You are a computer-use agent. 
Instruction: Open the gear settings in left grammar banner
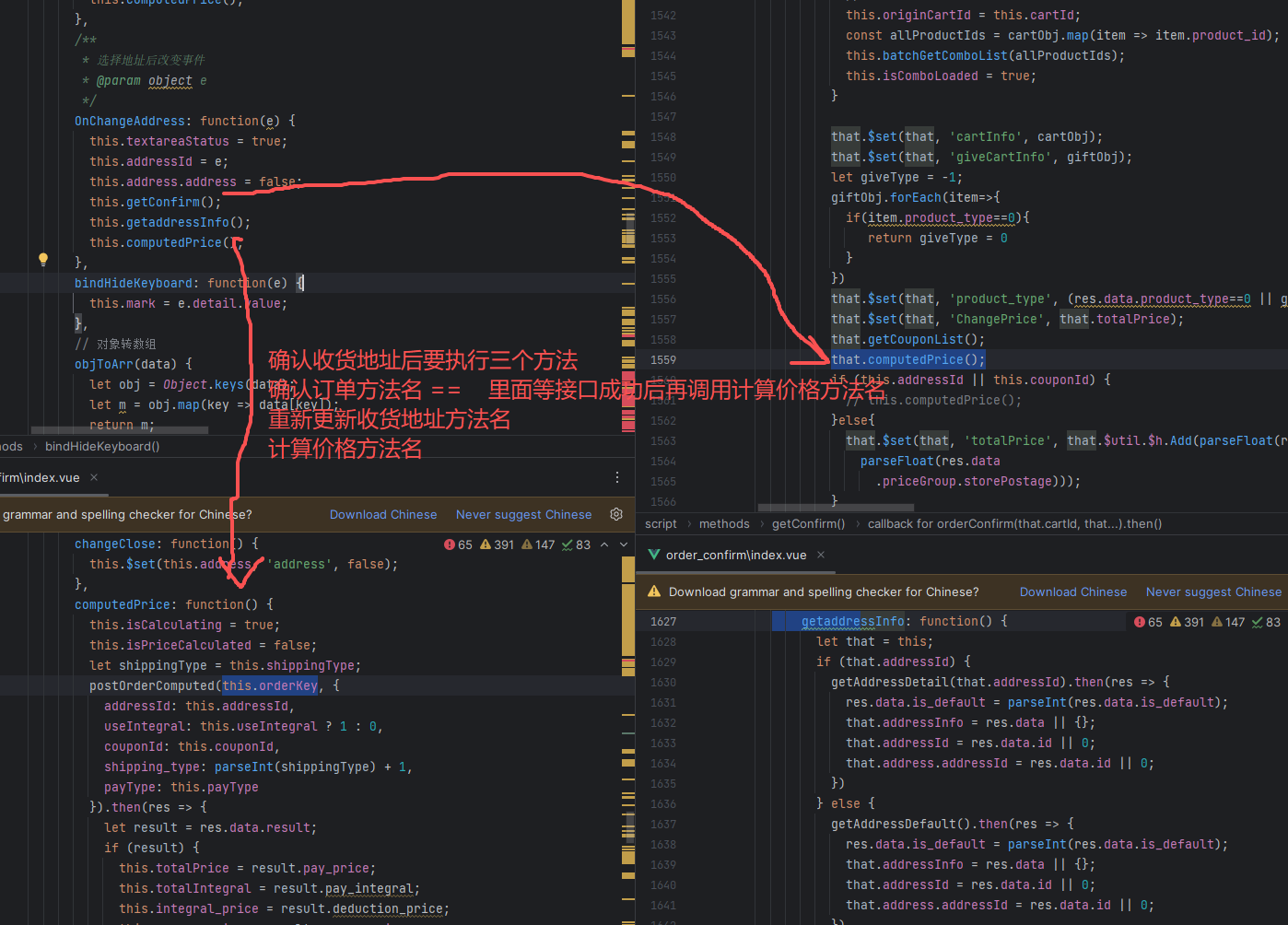[616, 514]
